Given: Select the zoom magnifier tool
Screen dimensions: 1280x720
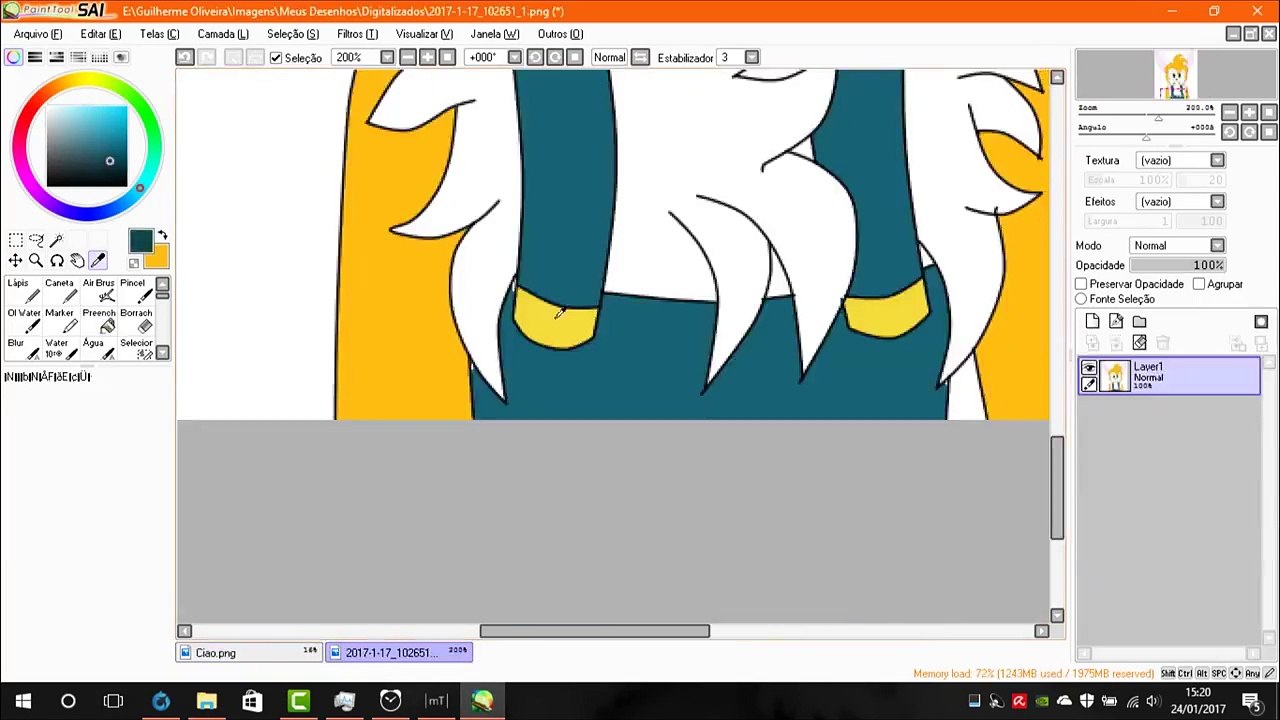Looking at the screenshot, I should click(36, 261).
